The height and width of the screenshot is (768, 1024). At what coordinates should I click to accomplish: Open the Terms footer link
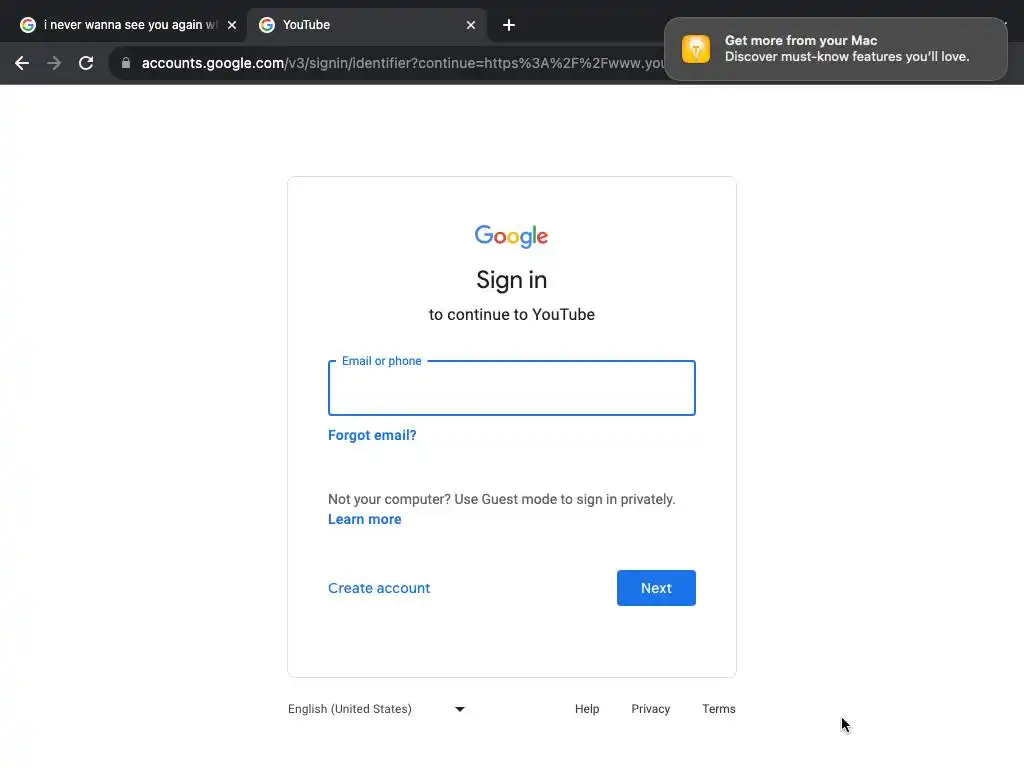pos(718,709)
